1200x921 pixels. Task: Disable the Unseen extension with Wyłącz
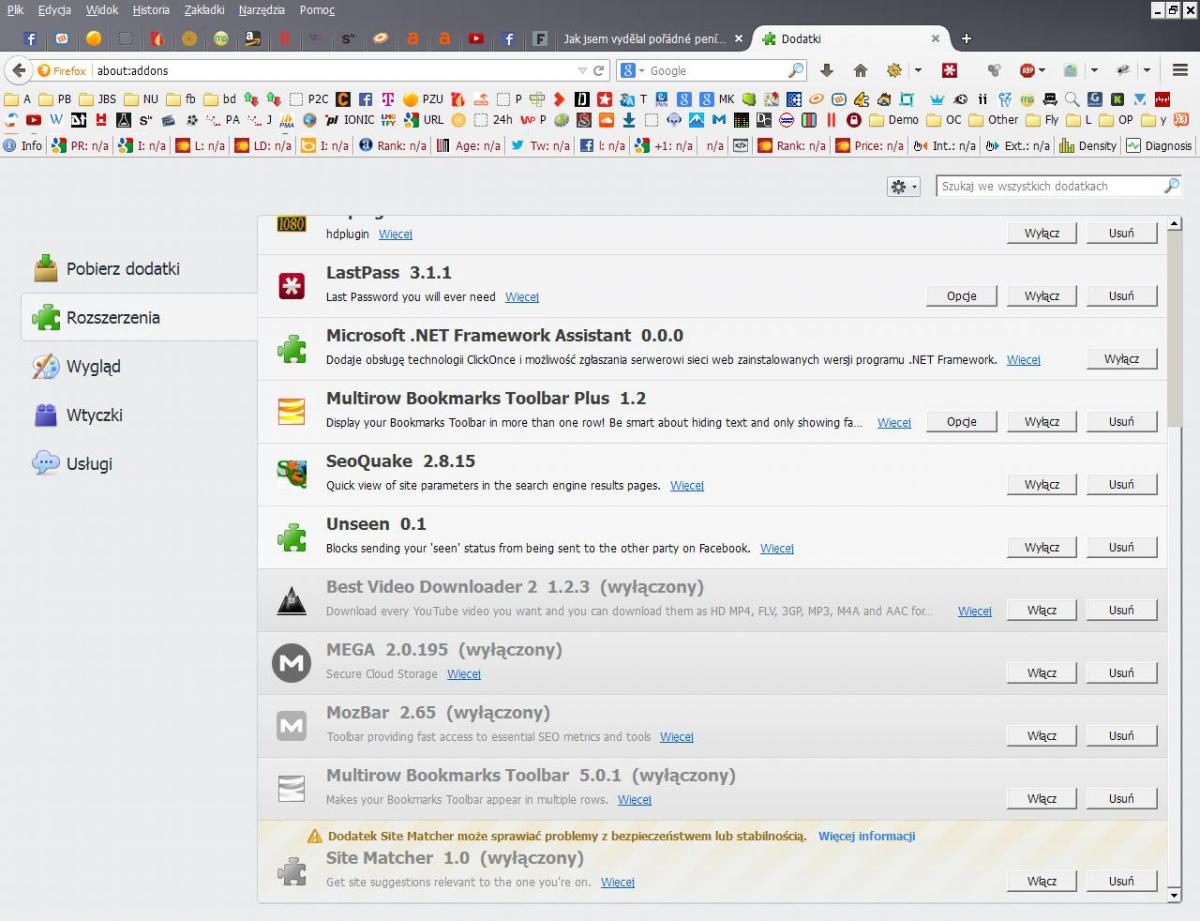(1042, 548)
